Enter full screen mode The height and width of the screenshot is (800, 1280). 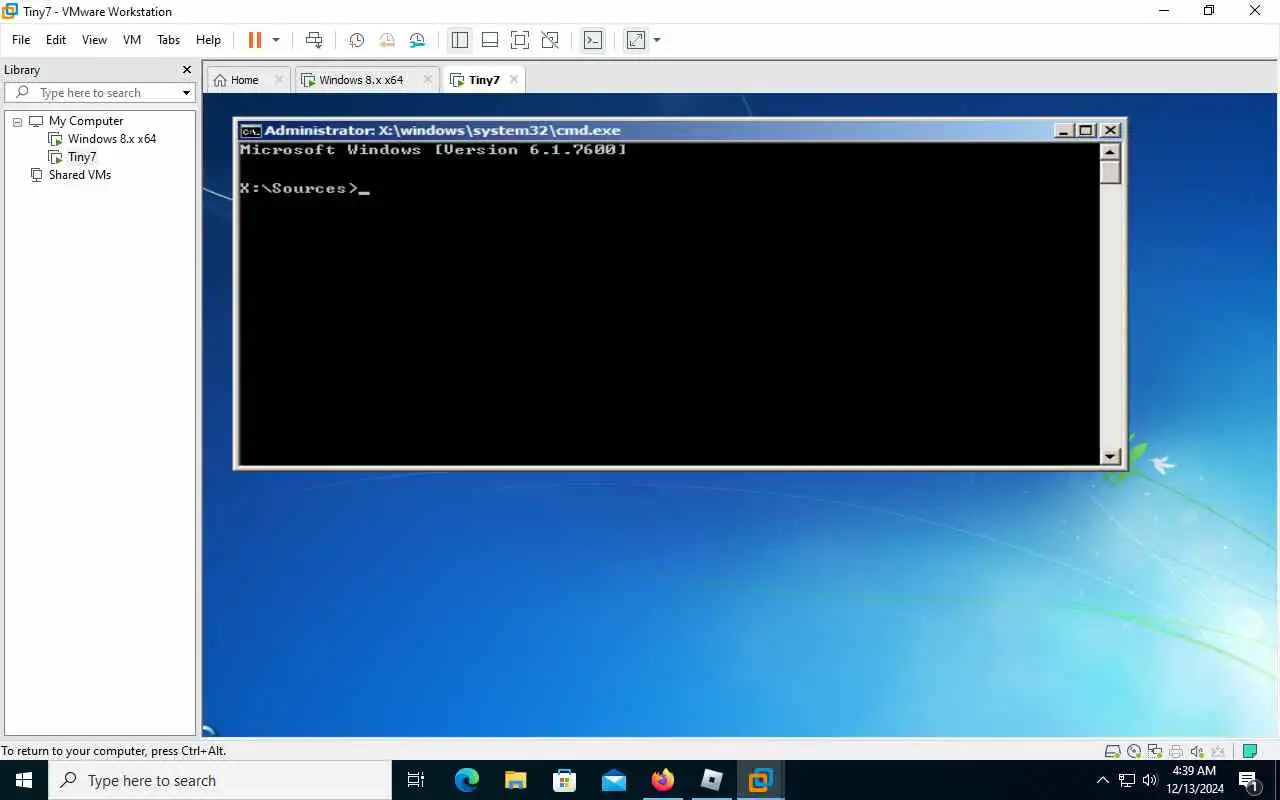tap(520, 40)
